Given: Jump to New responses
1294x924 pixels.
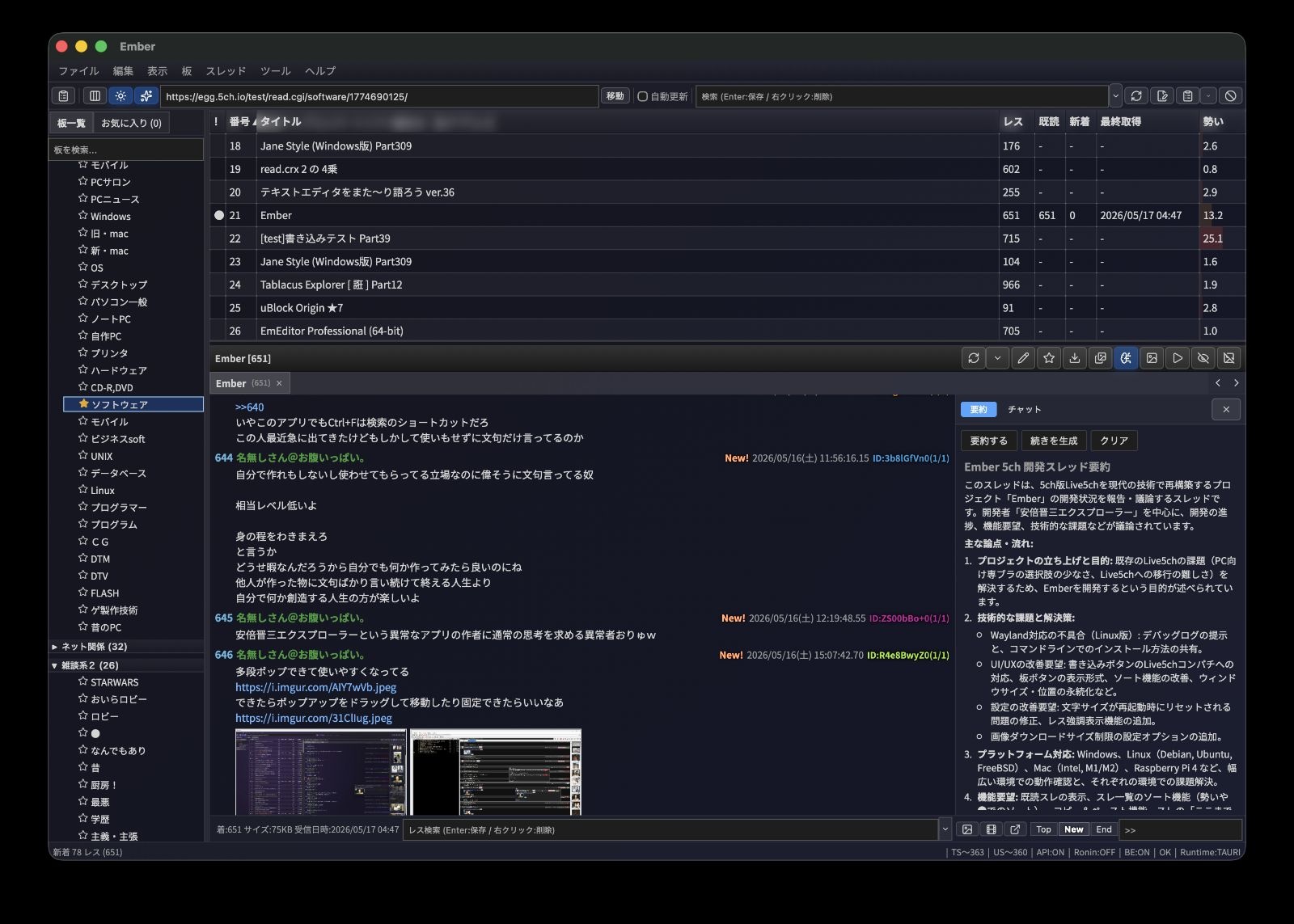Looking at the screenshot, I should [1074, 829].
